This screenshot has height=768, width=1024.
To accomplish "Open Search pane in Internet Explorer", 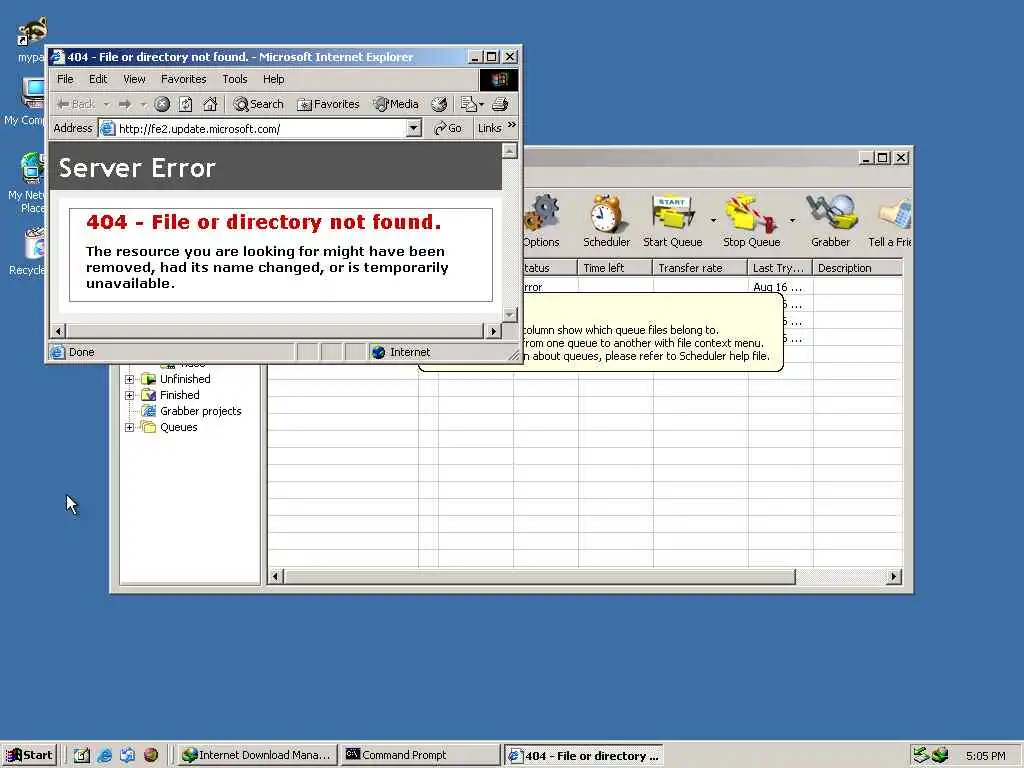I will (259, 104).
